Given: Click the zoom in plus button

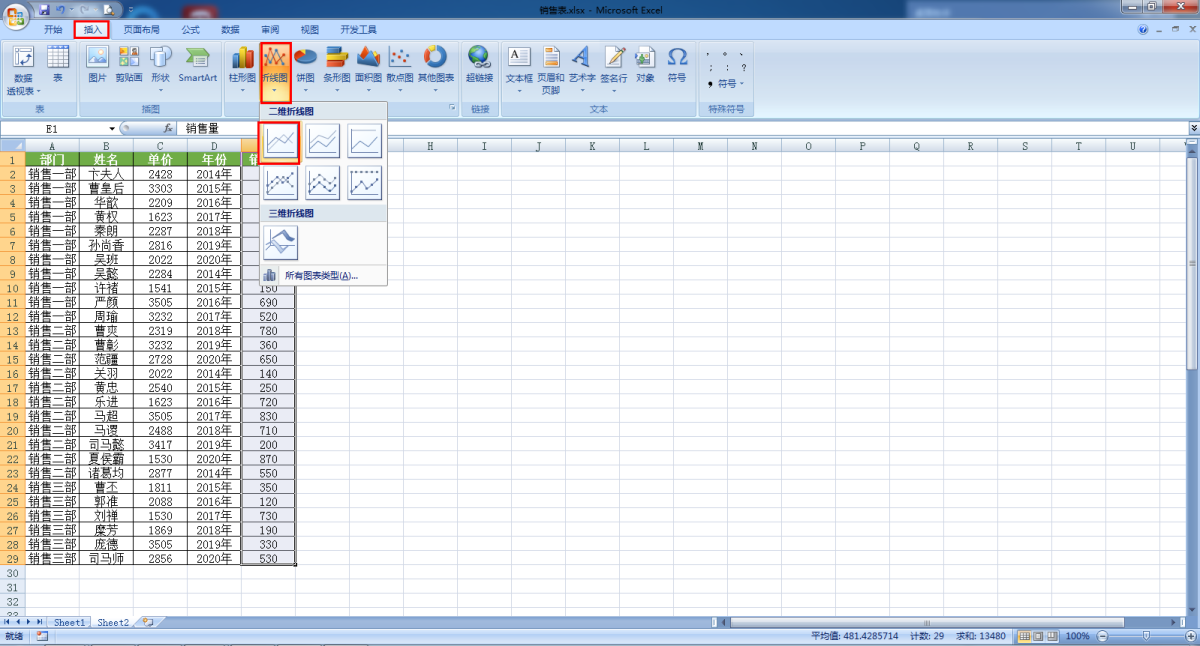Looking at the screenshot, I should click(1189, 636).
